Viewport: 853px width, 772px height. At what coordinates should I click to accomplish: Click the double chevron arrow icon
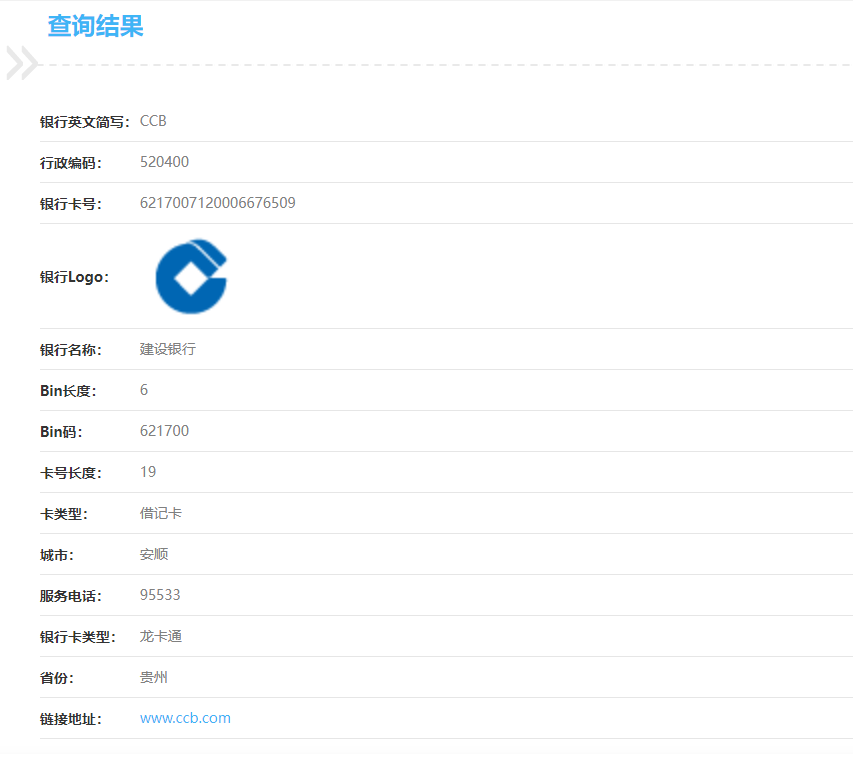tap(22, 63)
